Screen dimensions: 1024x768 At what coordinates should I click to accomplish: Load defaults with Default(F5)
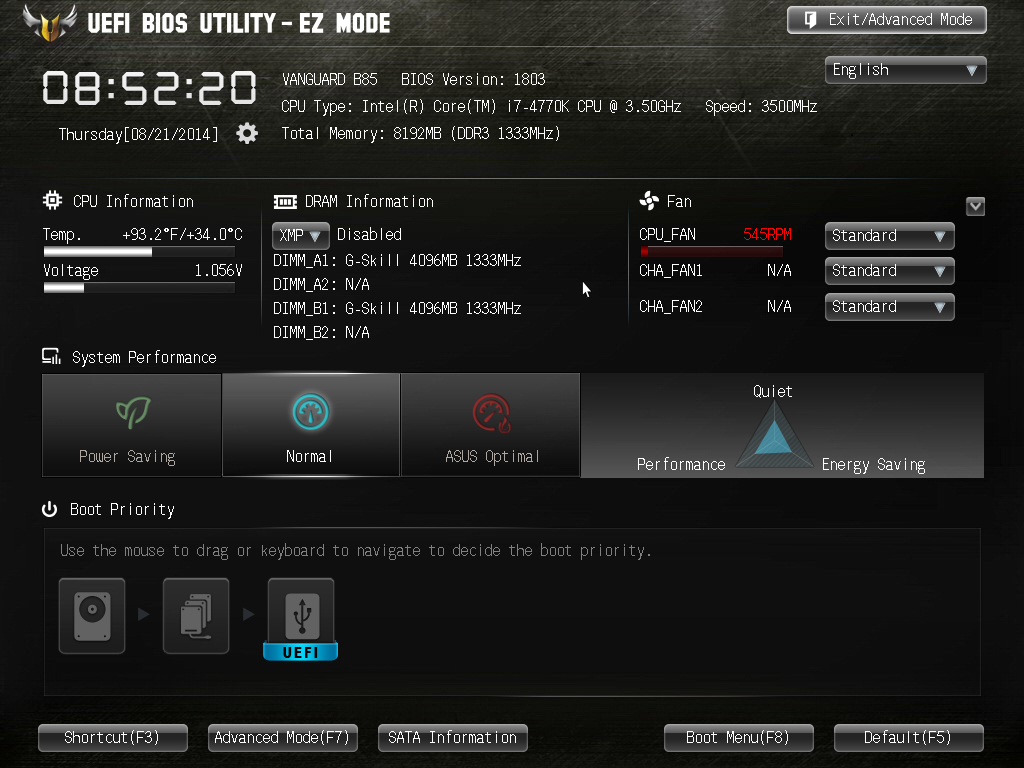[908, 738]
